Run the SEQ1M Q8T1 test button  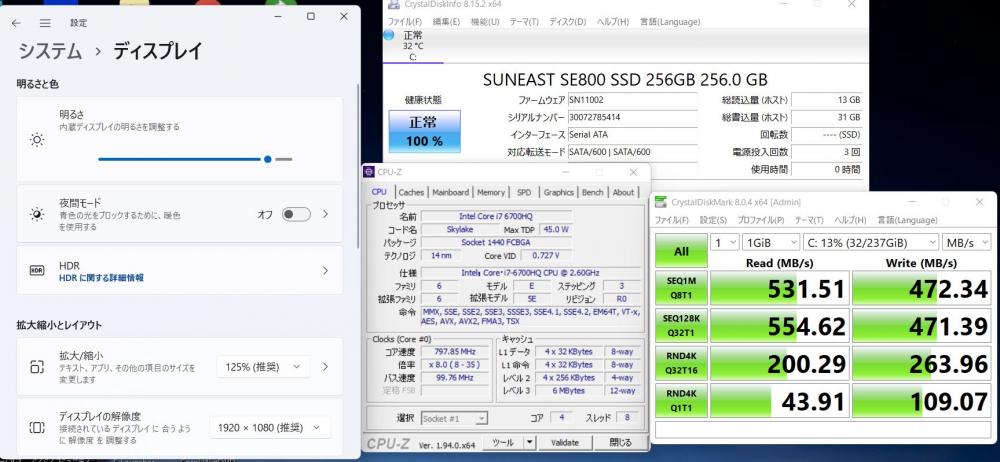[x=681, y=288]
